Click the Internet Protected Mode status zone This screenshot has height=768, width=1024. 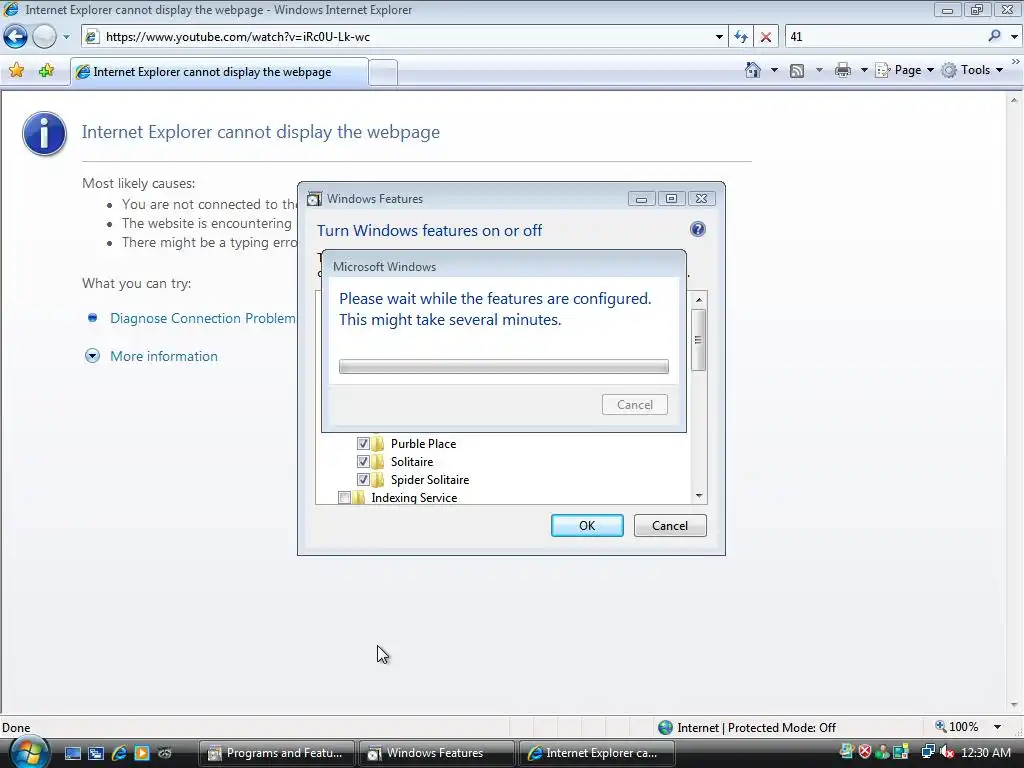tap(747, 728)
